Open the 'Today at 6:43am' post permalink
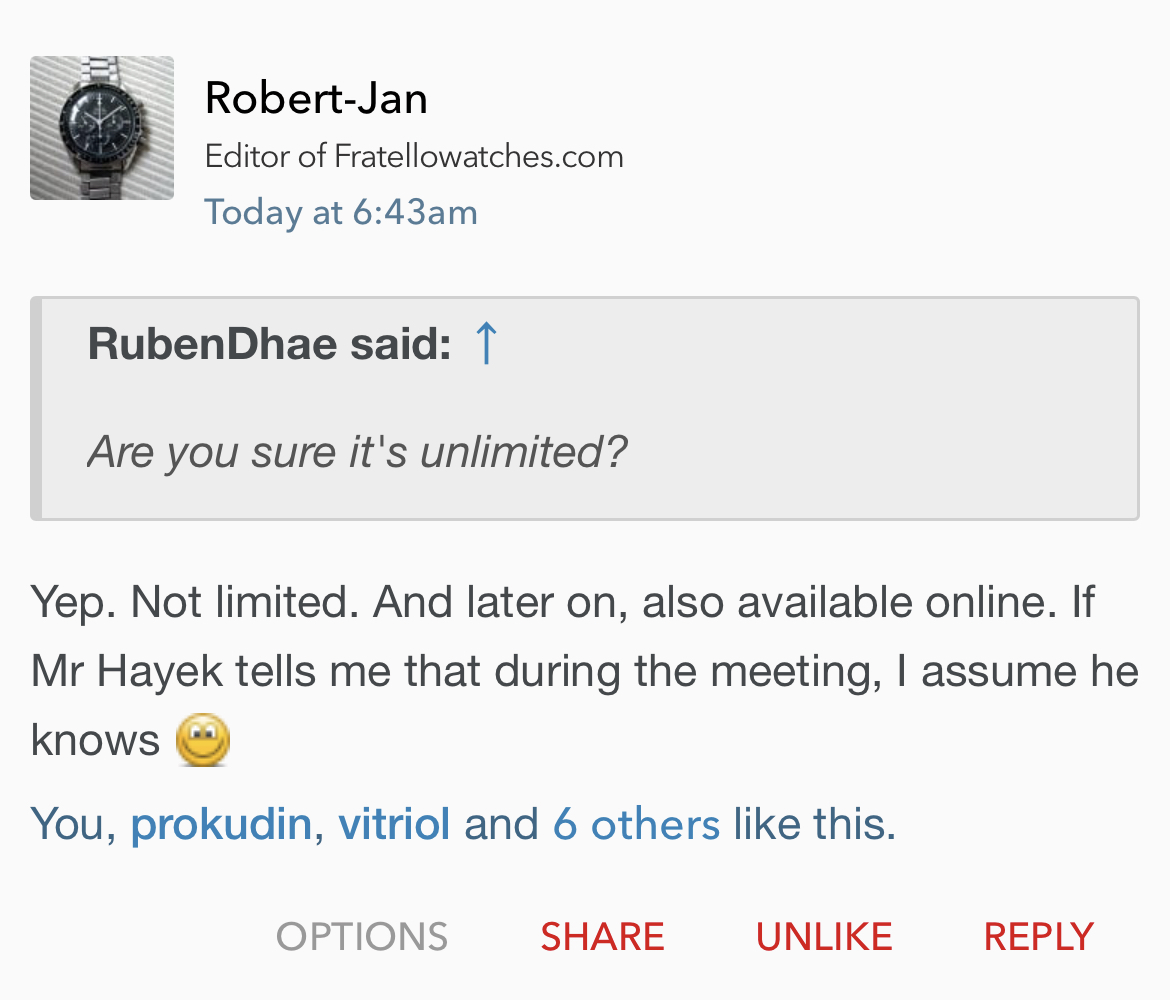The height and width of the screenshot is (1000, 1170). tap(341, 212)
